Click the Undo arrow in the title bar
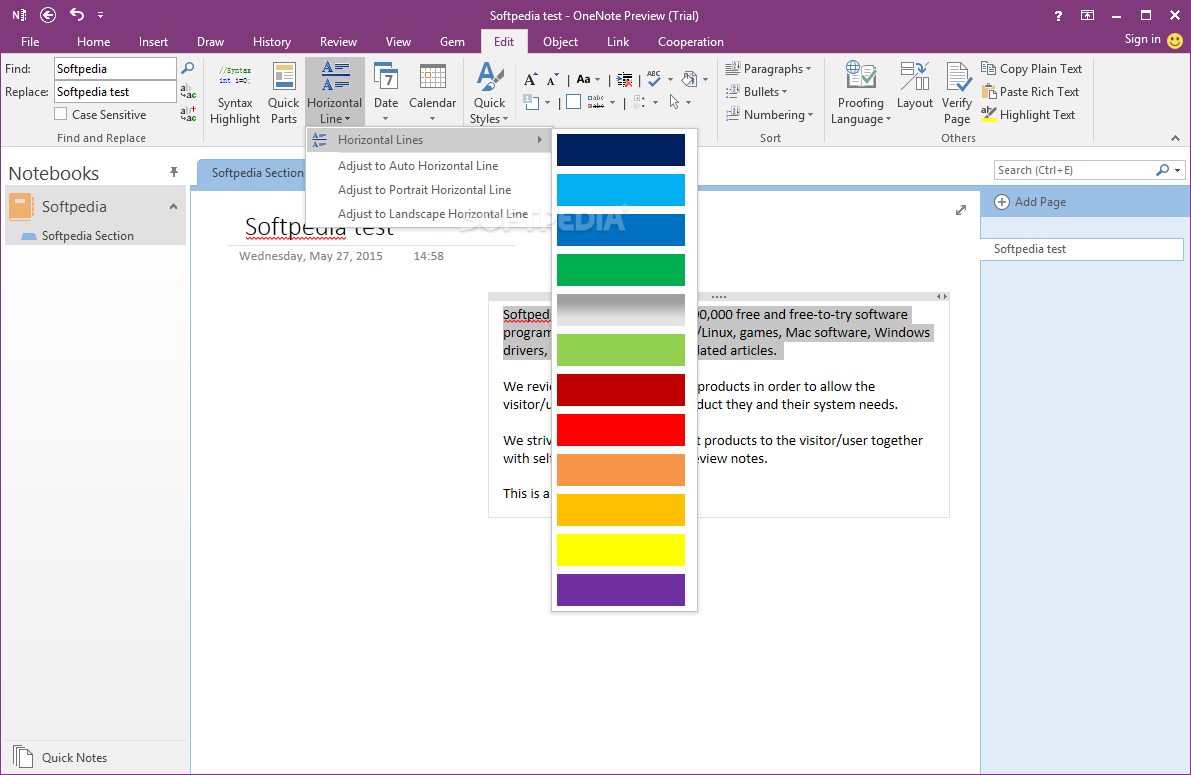Screen dimensions: 1191x775 point(77,14)
